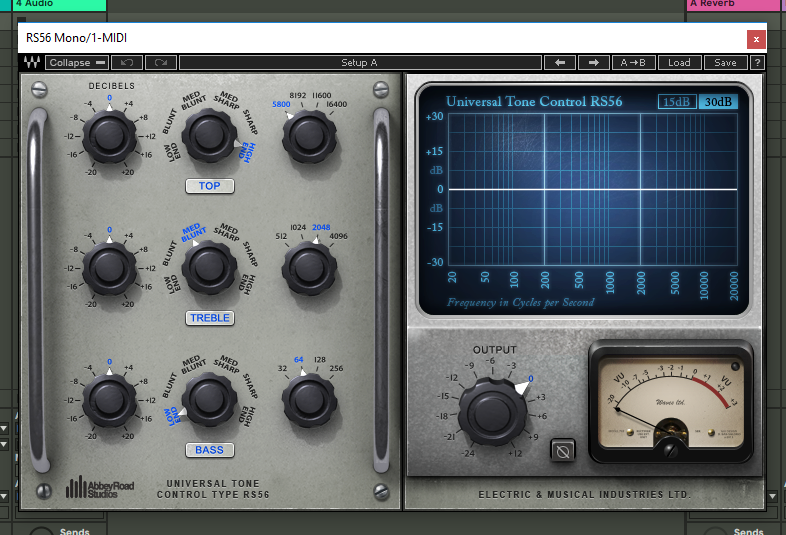
Task: Select the 4 Audio track header behind plugin
Action: [59, 4]
